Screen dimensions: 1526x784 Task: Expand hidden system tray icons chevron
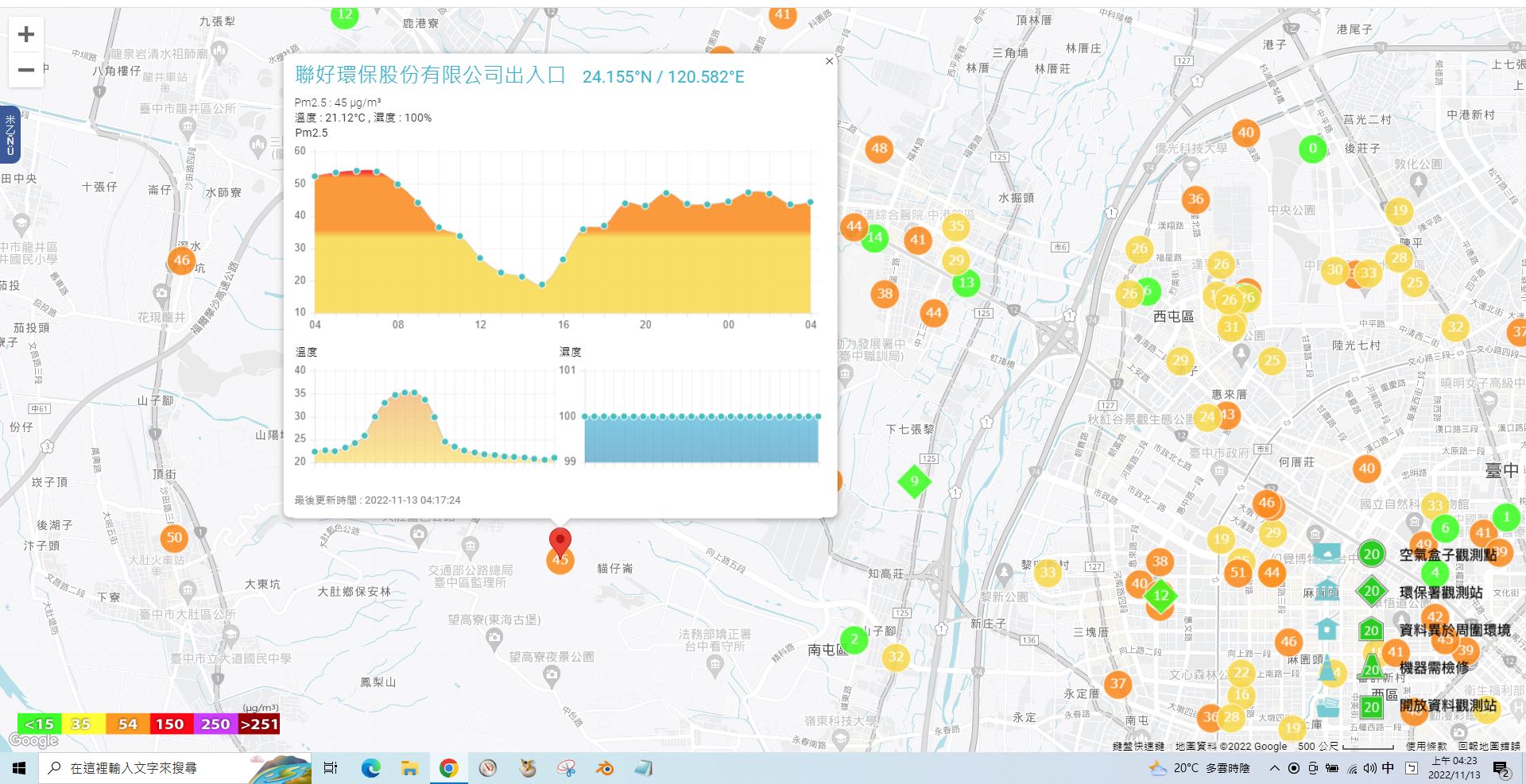1275,768
